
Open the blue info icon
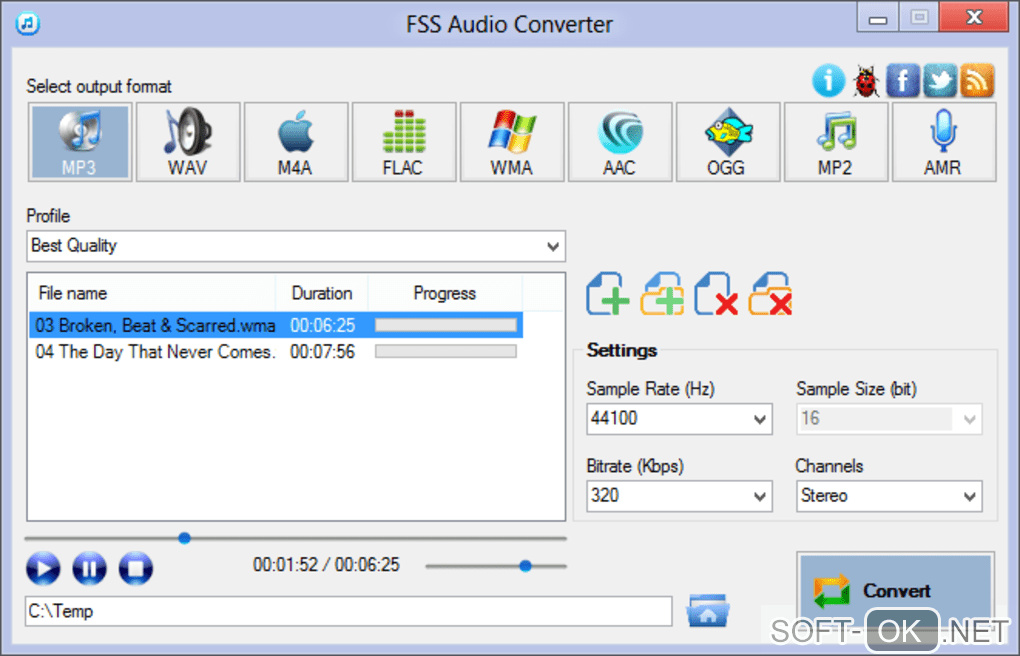click(x=828, y=81)
